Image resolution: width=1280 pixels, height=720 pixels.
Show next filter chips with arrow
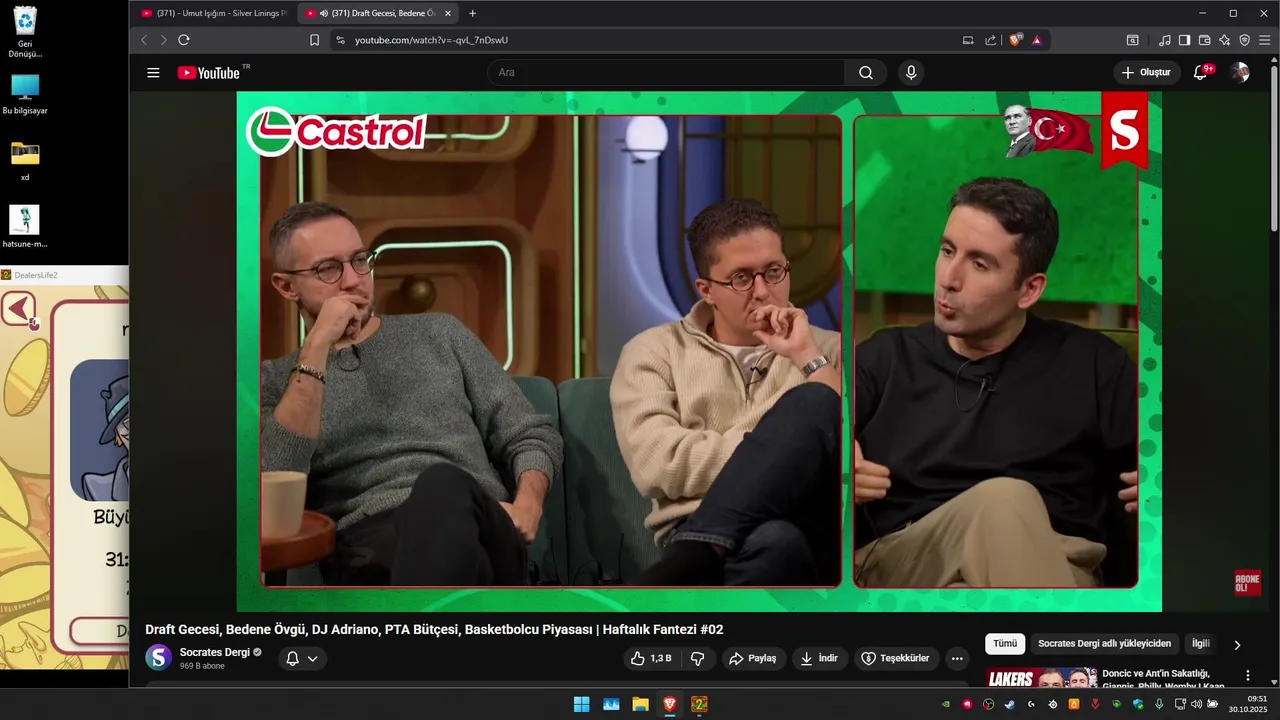point(1237,645)
